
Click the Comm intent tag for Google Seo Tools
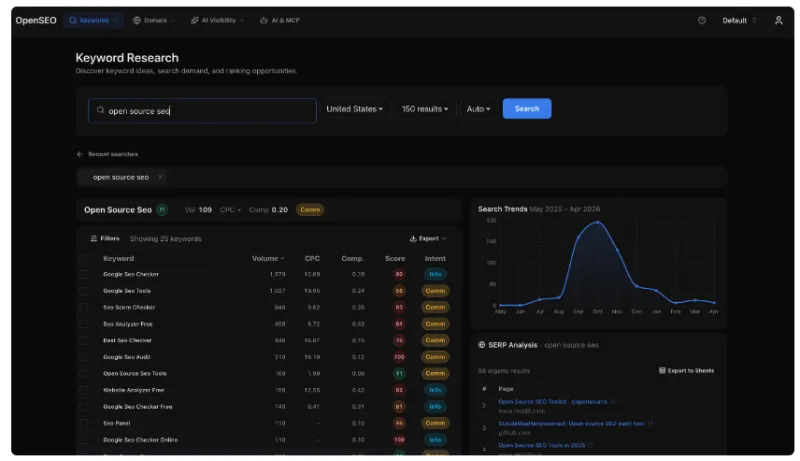point(435,291)
